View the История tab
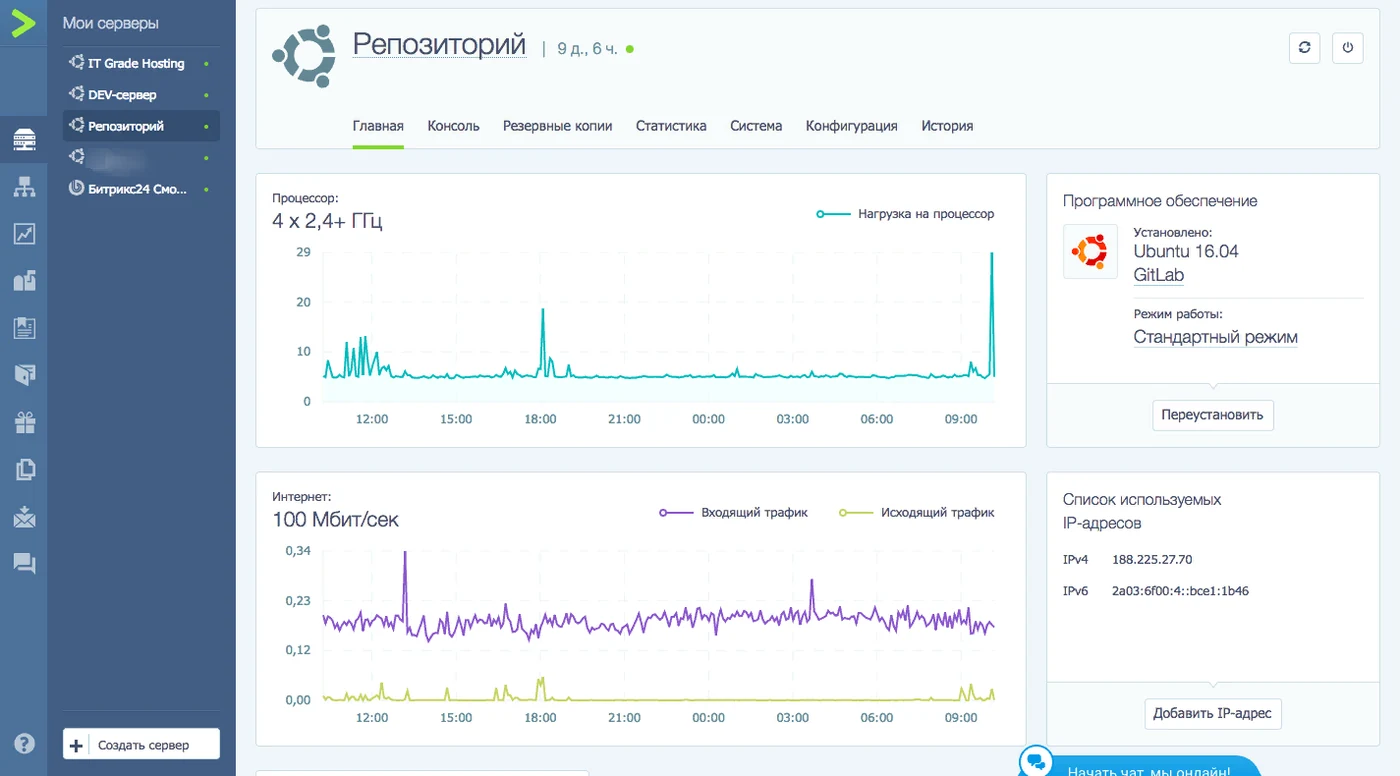The width and height of the screenshot is (1400, 776). [x=947, y=126]
